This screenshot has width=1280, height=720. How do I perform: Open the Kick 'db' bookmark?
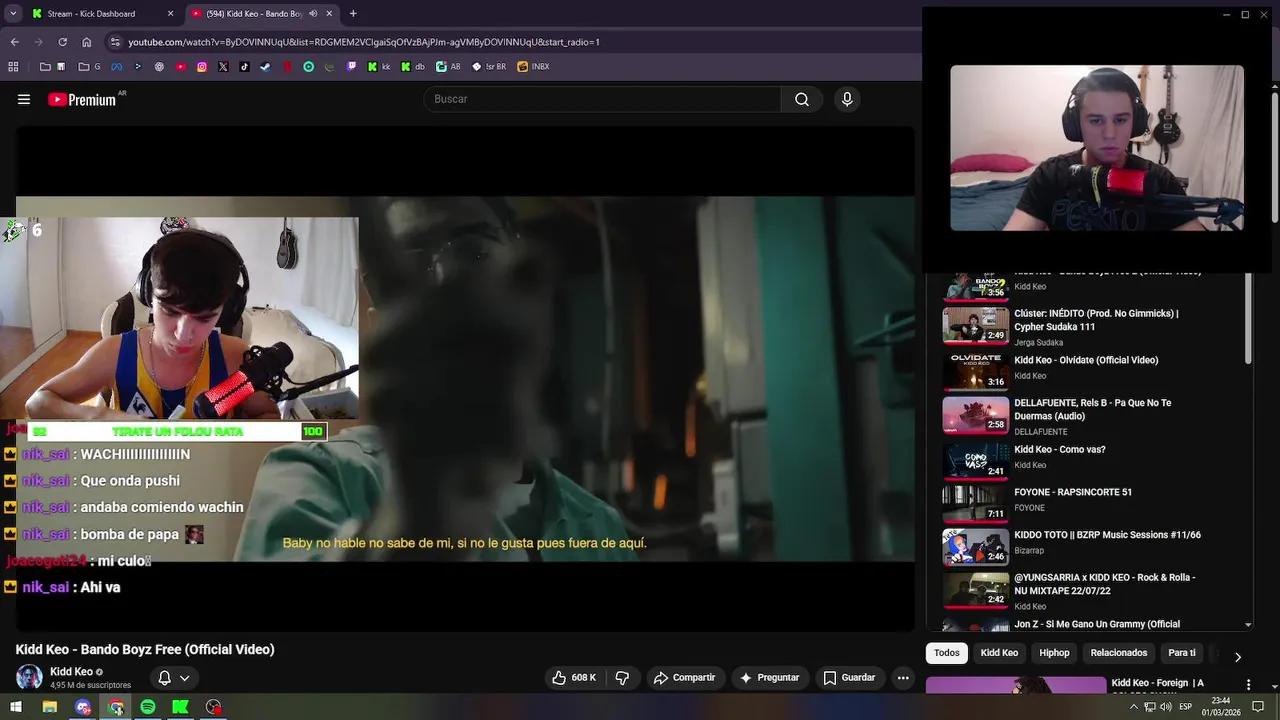[413, 67]
